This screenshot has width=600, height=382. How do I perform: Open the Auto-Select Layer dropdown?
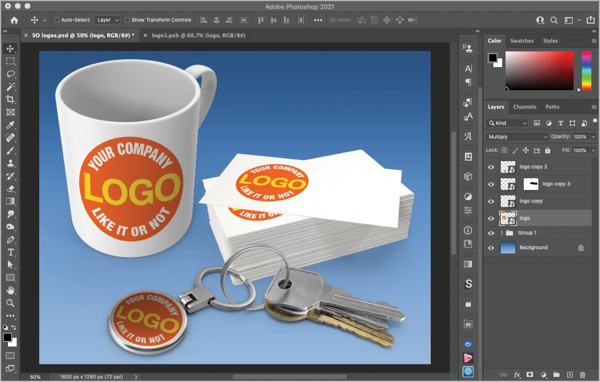[108, 20]
